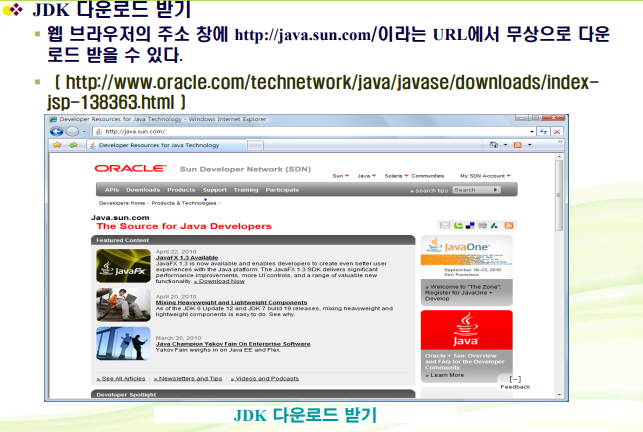
Task: Open the recent pages dropdown beside Forward
Action: click(84, 132)
